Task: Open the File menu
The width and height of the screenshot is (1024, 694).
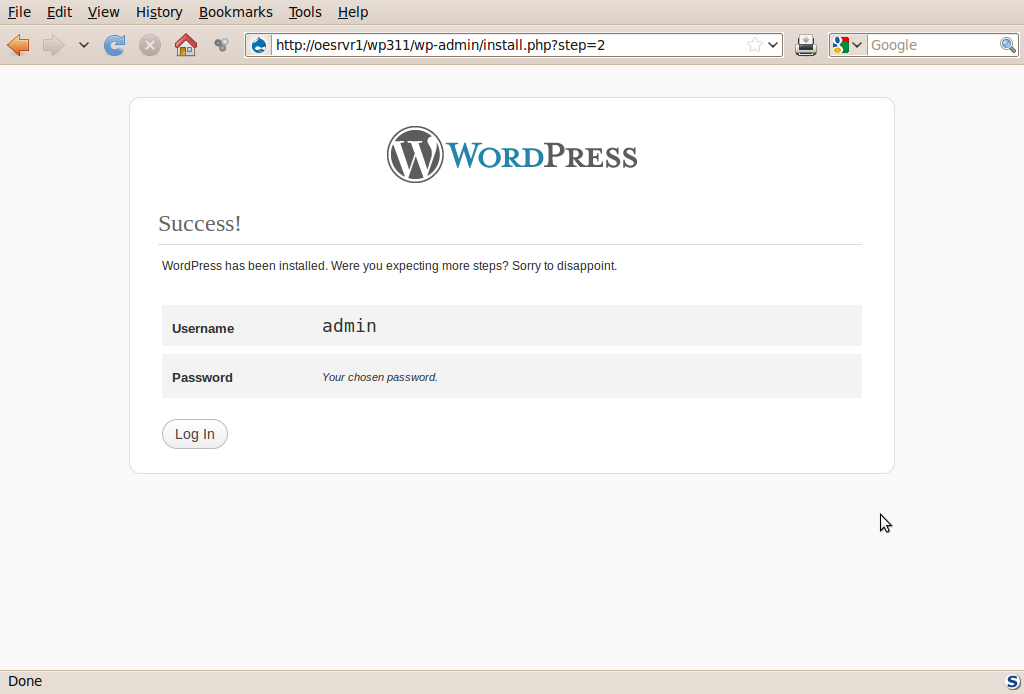Action: click(19, 12)
